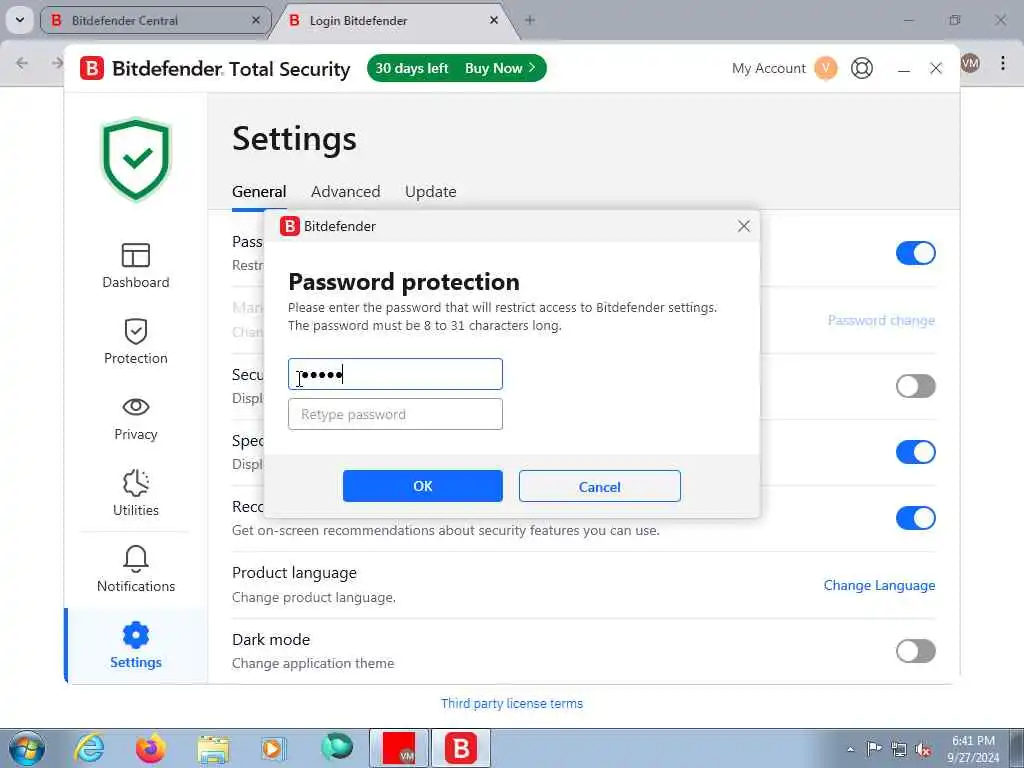Show hidden system tray icons
The image size is (1024, 768).
pos(850,750)
